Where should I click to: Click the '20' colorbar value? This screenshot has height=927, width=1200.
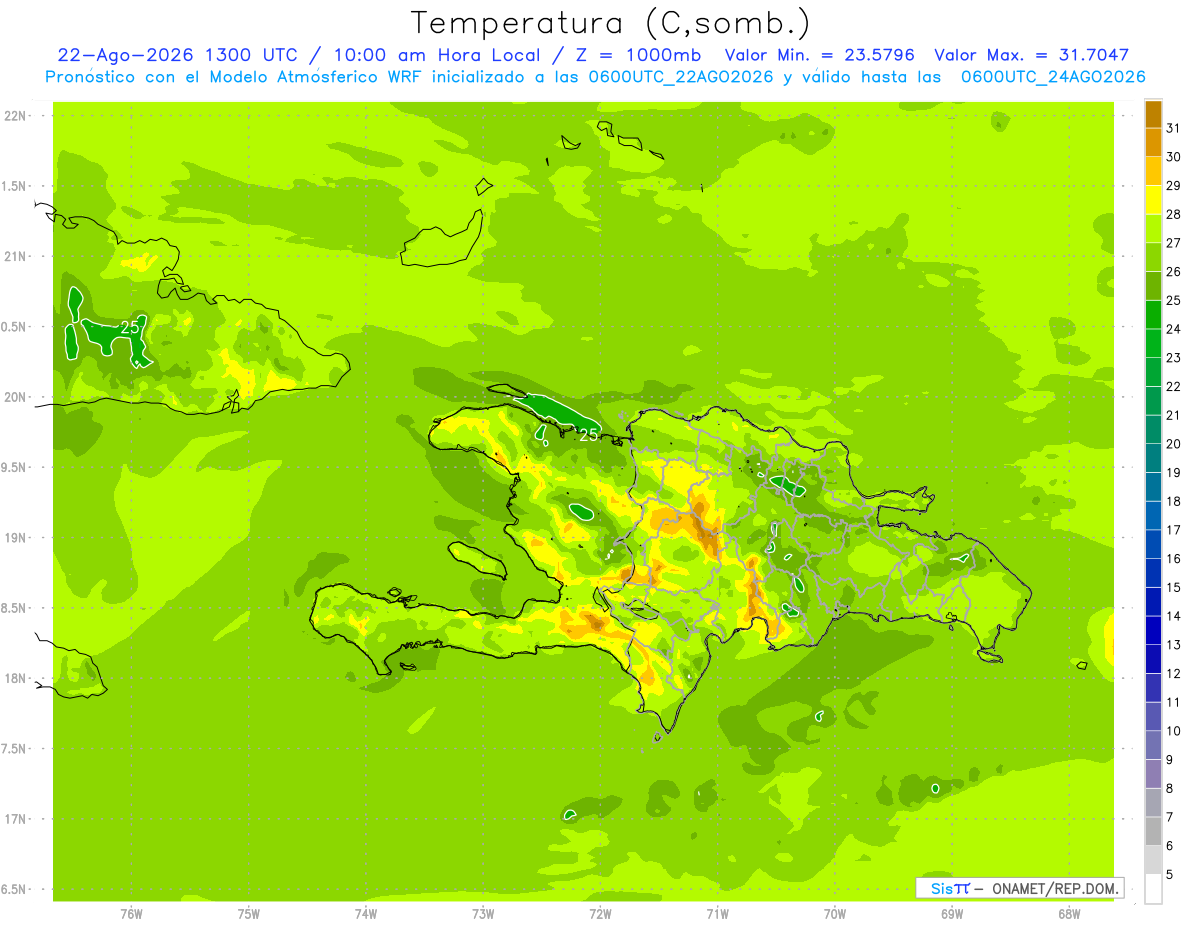pyautogui.click(x=1174, y=444)
